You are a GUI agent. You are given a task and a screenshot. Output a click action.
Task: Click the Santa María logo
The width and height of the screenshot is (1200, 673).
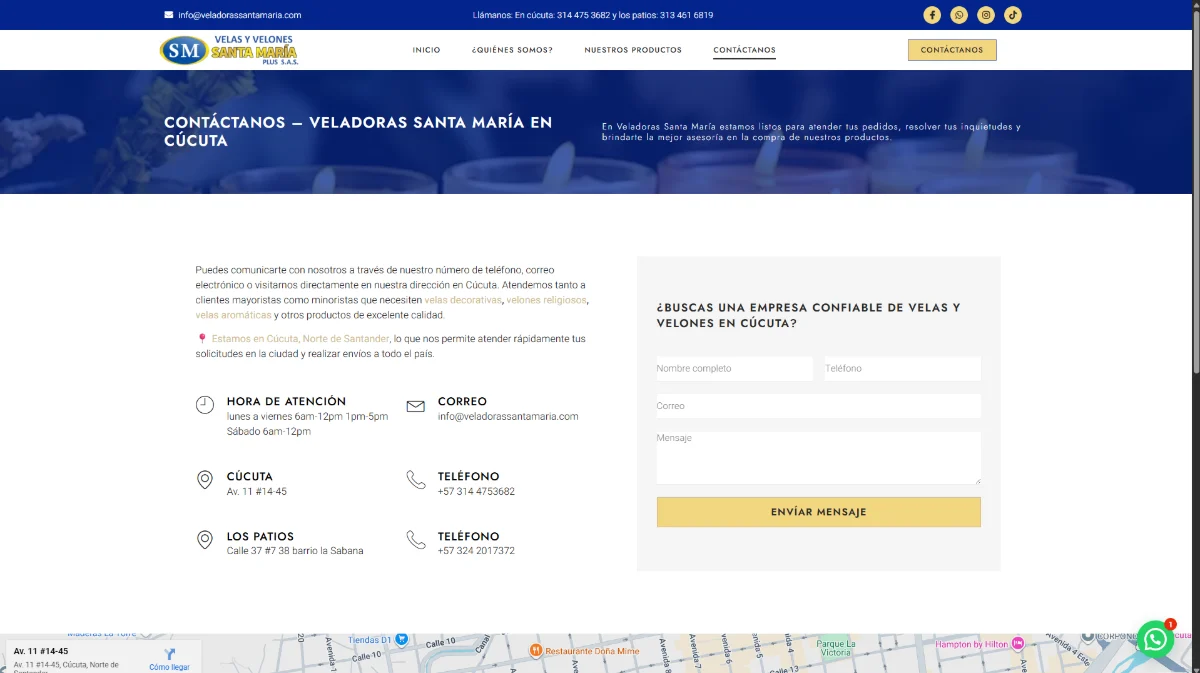click(x=229, y=50)
